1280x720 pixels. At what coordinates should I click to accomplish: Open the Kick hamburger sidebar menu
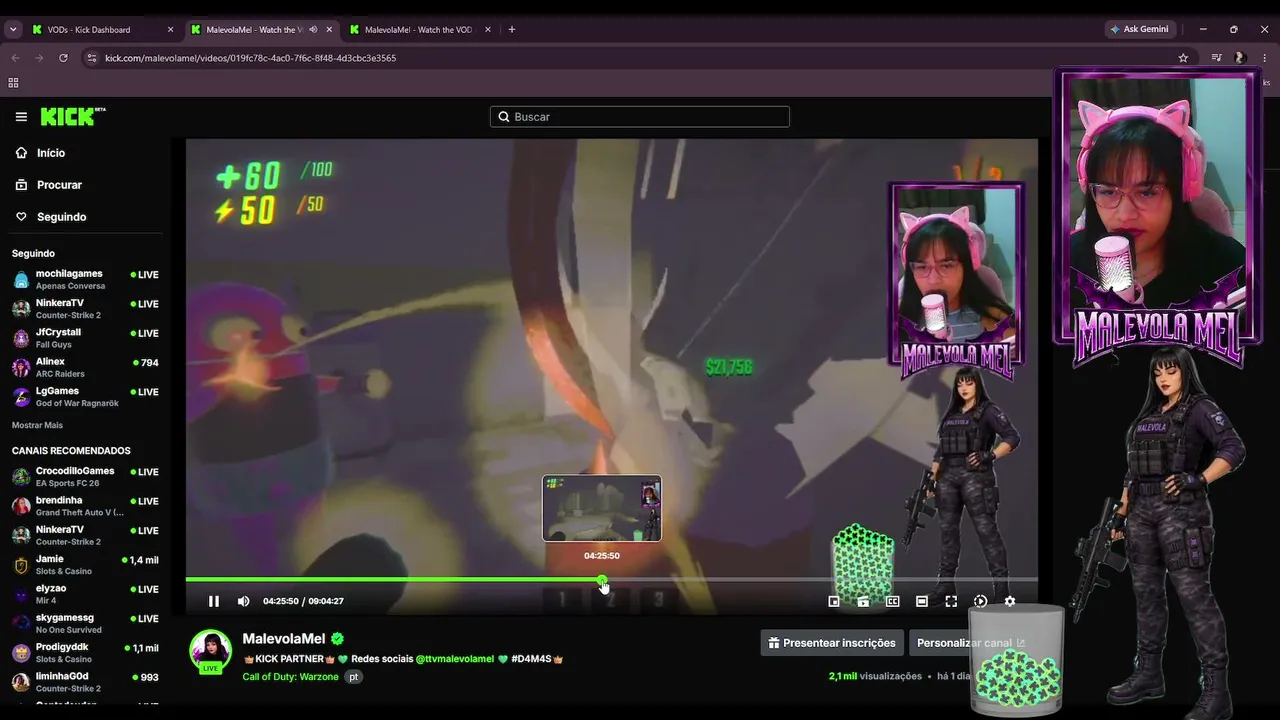(21, 117)
